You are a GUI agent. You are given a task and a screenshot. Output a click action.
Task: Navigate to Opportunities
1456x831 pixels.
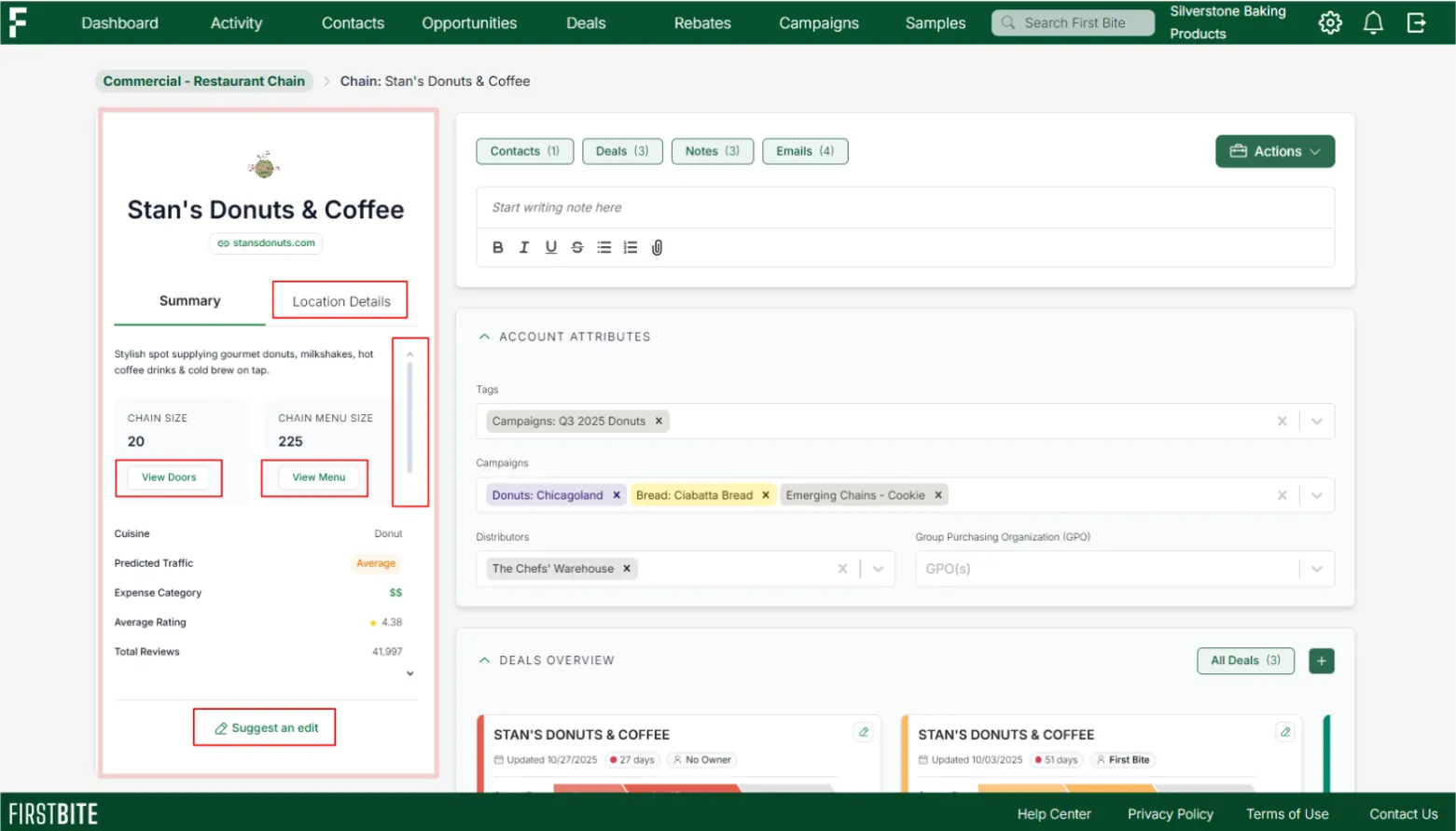click(469, 22)
